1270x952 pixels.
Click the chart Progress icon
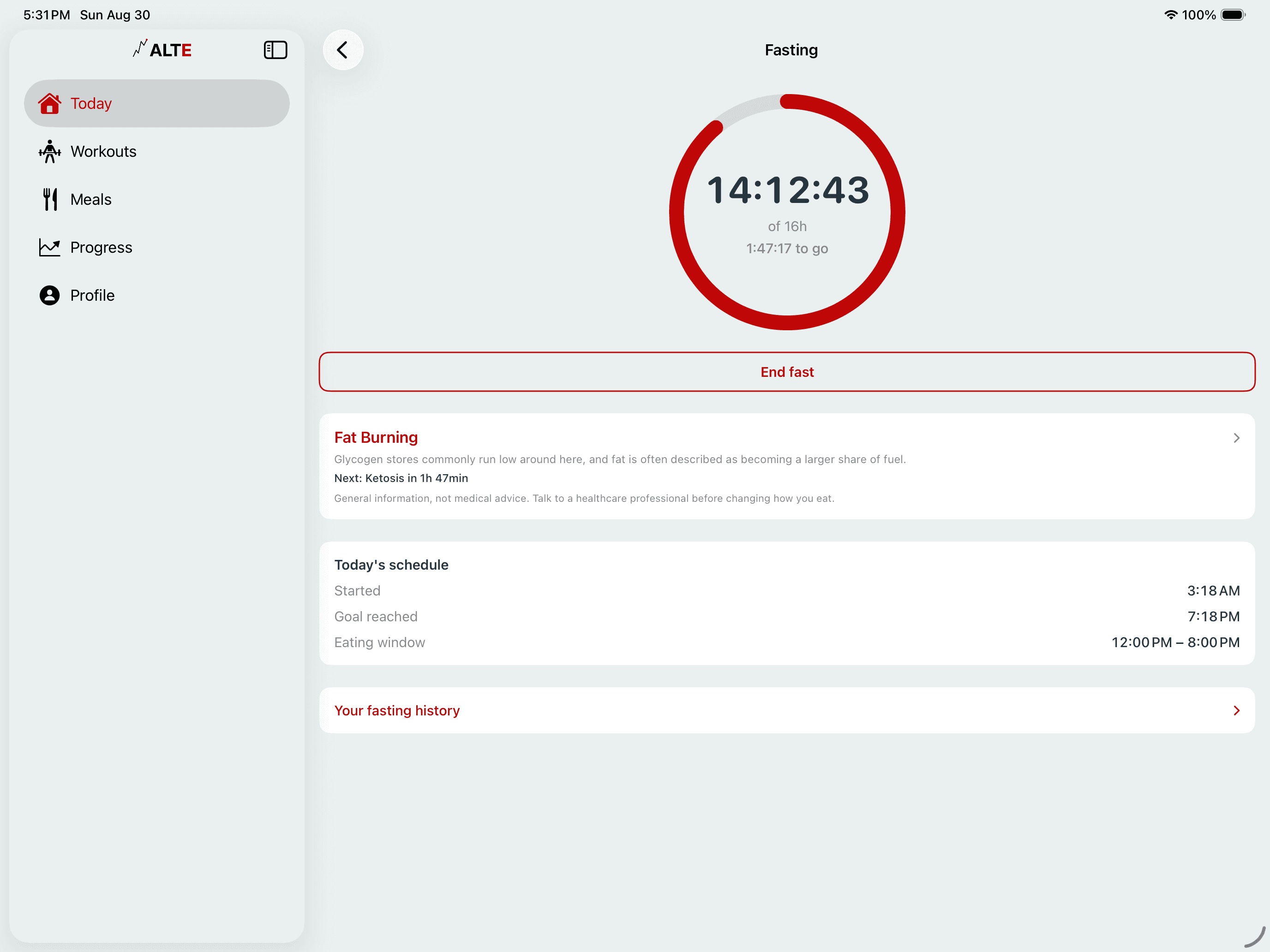[49, 247]
